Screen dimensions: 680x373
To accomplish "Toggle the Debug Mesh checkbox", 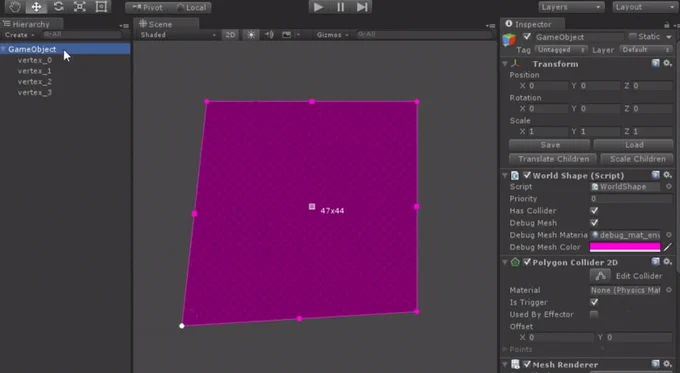I will pos(594,223).
